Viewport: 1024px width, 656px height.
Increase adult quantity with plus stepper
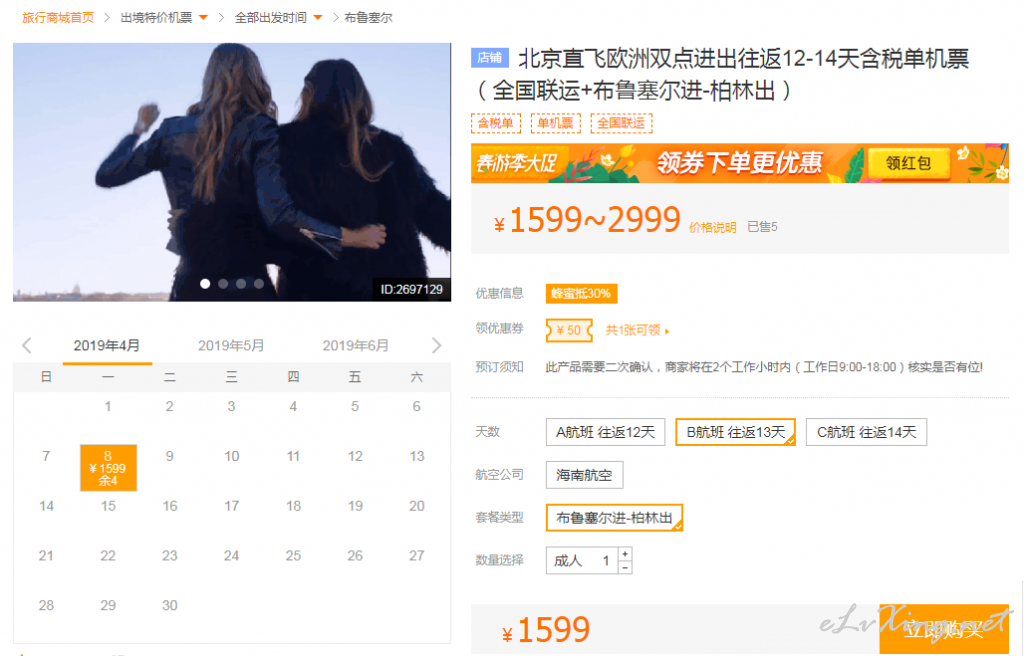point(625,553)
